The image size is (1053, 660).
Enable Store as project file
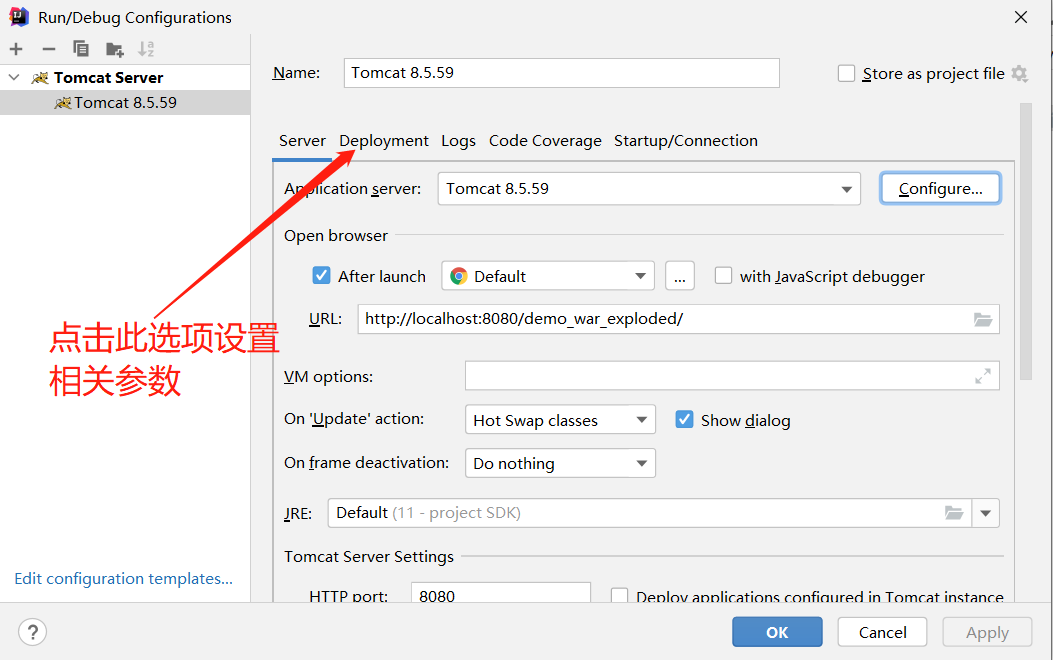846,73
